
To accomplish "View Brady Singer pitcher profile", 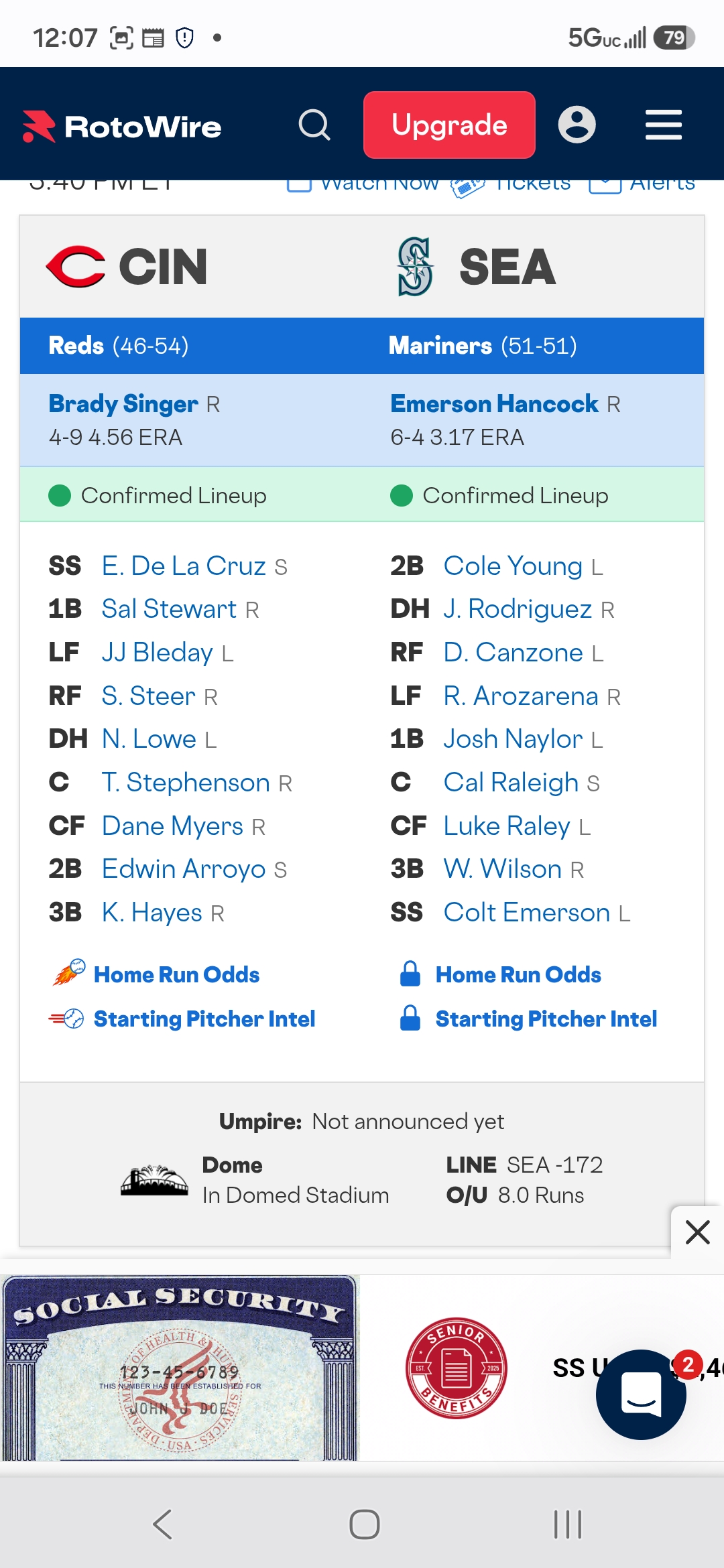I will pos(123,403).
